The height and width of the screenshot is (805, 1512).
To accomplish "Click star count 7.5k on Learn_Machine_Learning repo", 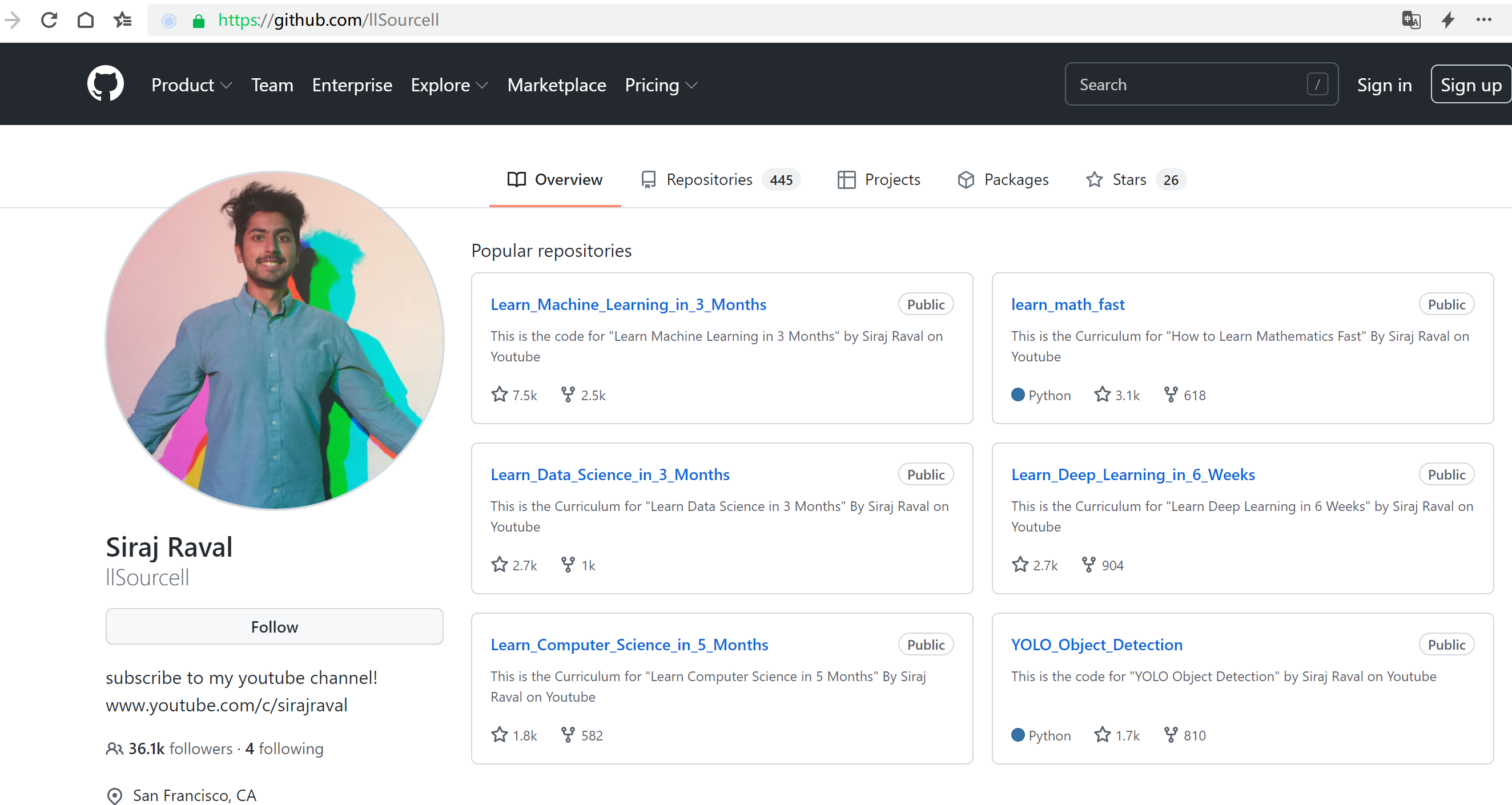I will 514,395.
